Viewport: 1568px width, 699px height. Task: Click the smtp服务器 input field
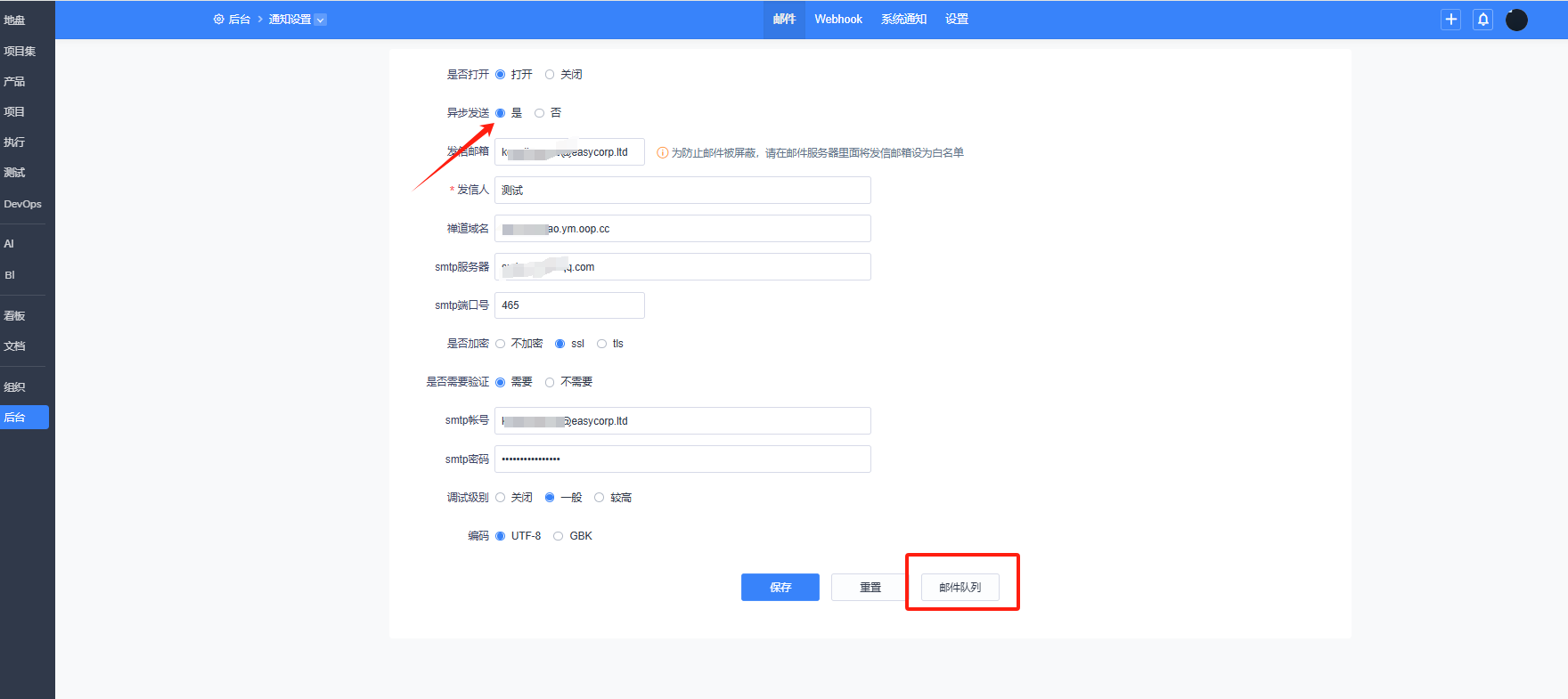682,266
